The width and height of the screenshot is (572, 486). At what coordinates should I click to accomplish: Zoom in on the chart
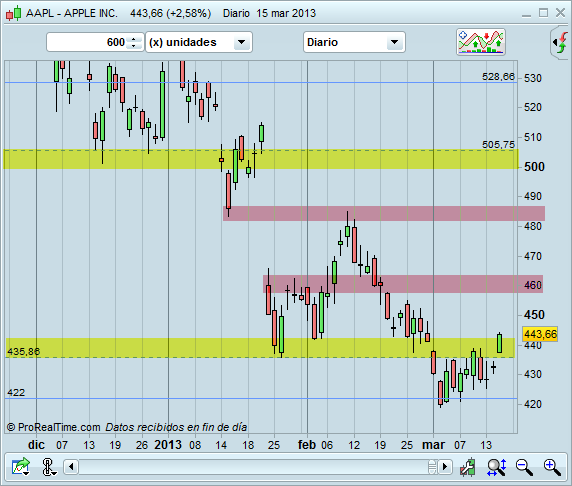[x=552, y=467]
